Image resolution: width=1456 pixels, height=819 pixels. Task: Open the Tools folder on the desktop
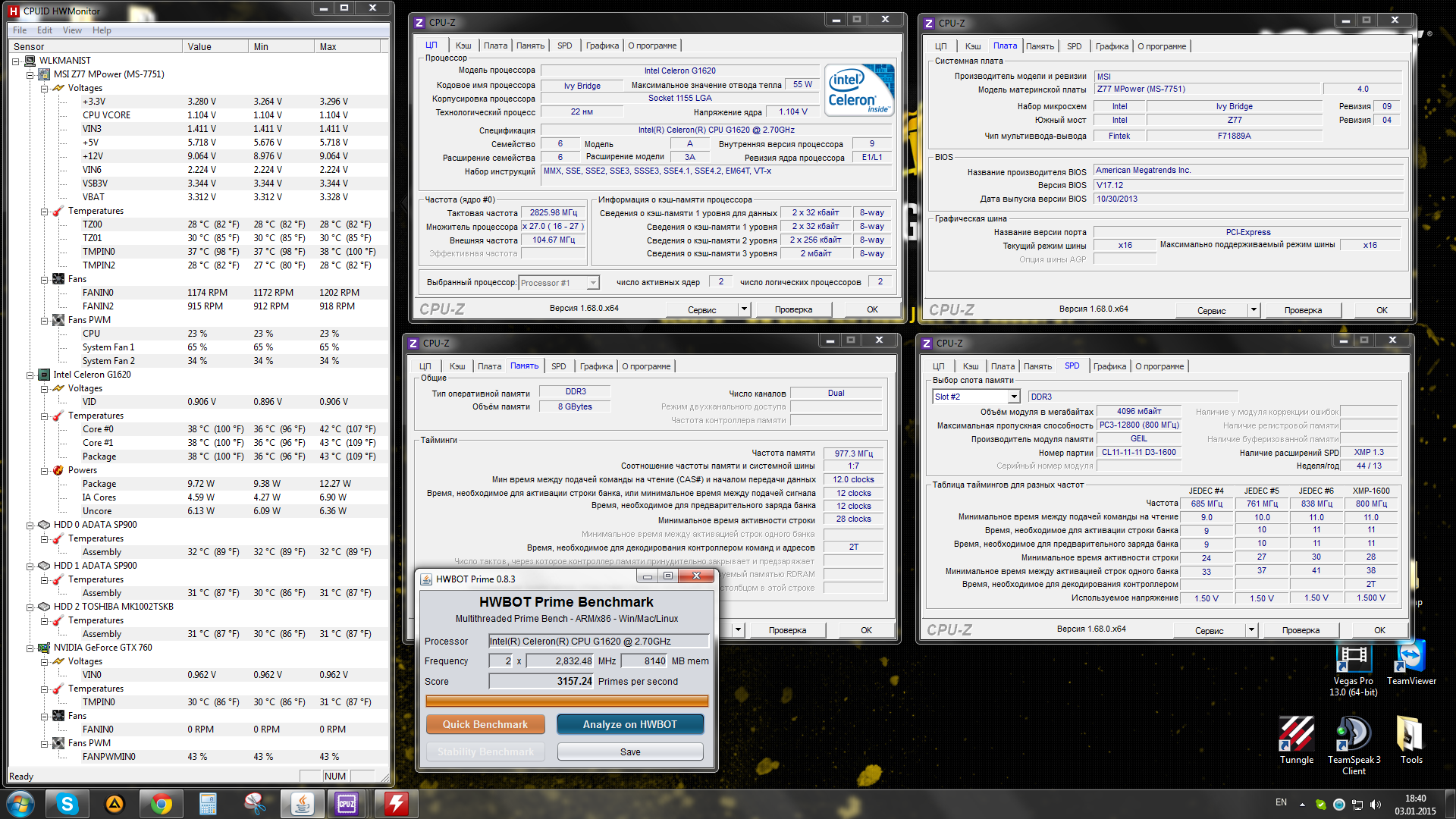coord(1411,741)
